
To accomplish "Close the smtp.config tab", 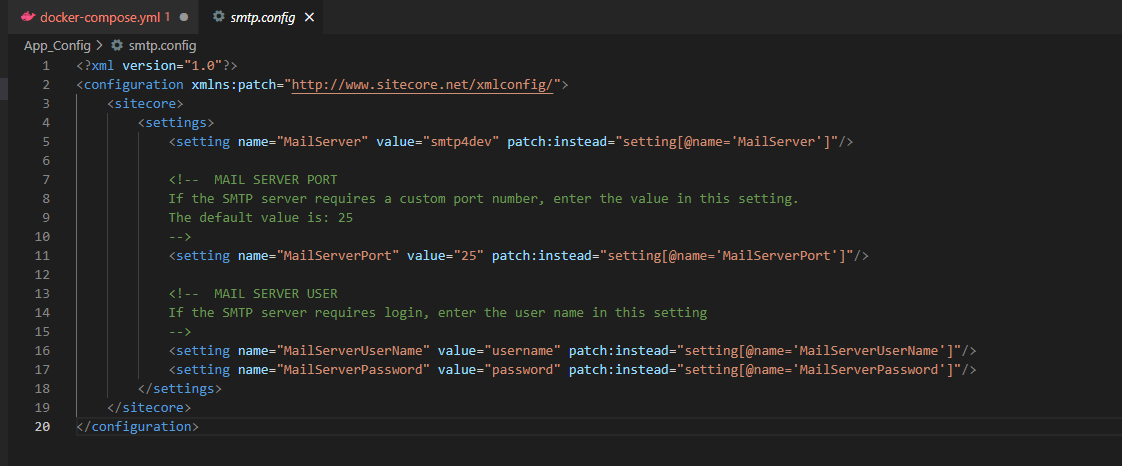I will pyautogui.click(x=308, y=18).
